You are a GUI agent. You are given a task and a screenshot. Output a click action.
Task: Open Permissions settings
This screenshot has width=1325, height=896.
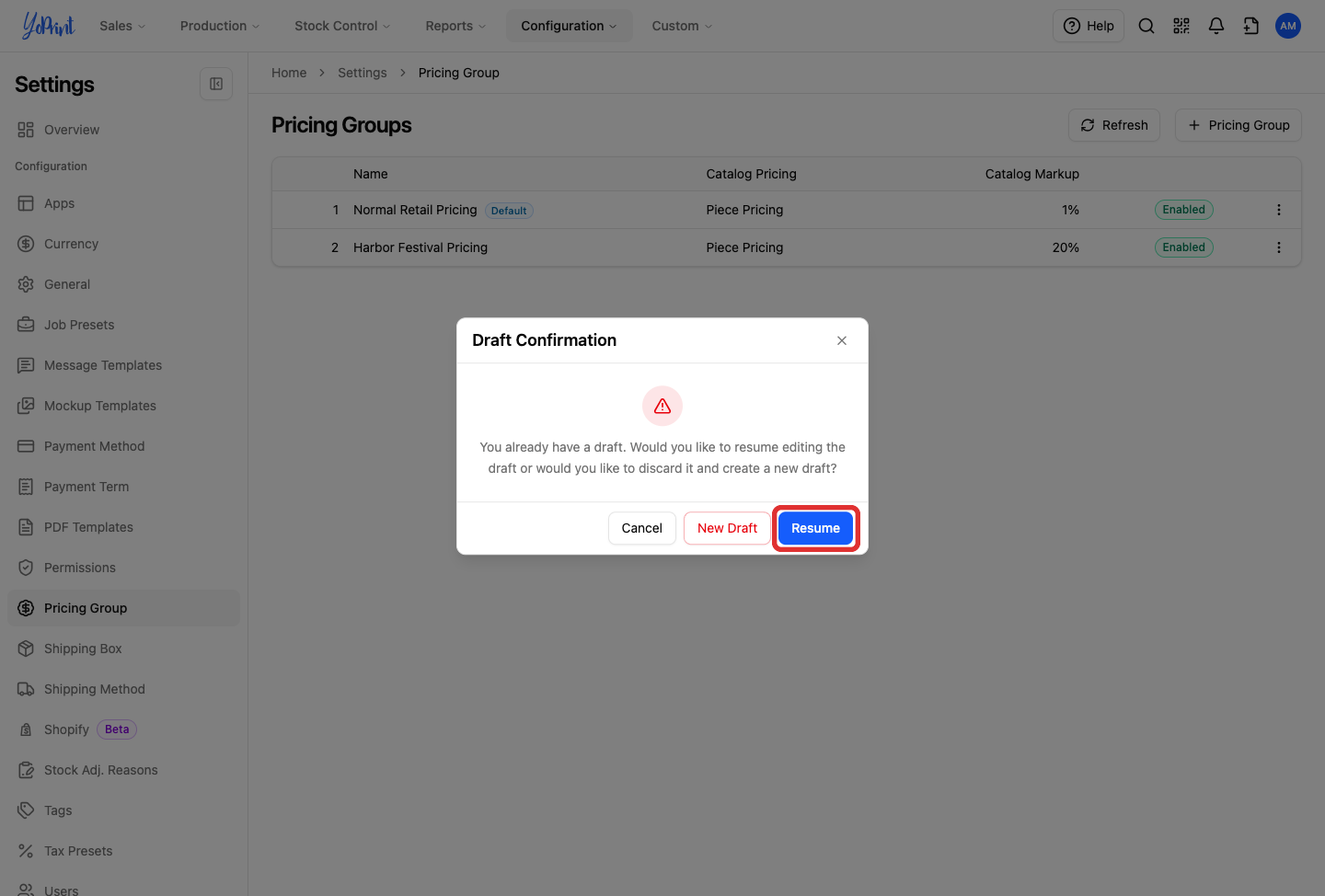(x=123, y=568)
